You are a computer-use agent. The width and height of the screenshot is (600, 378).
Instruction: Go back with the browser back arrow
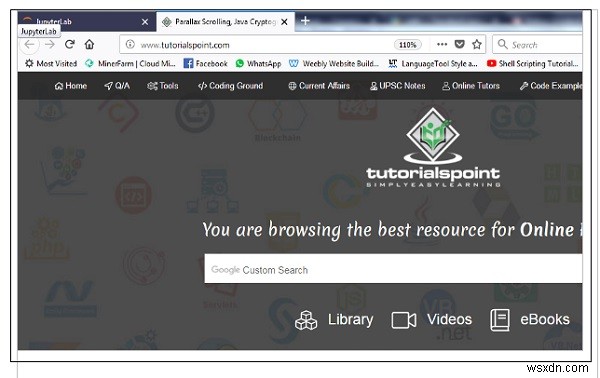[x=29, y=45]
